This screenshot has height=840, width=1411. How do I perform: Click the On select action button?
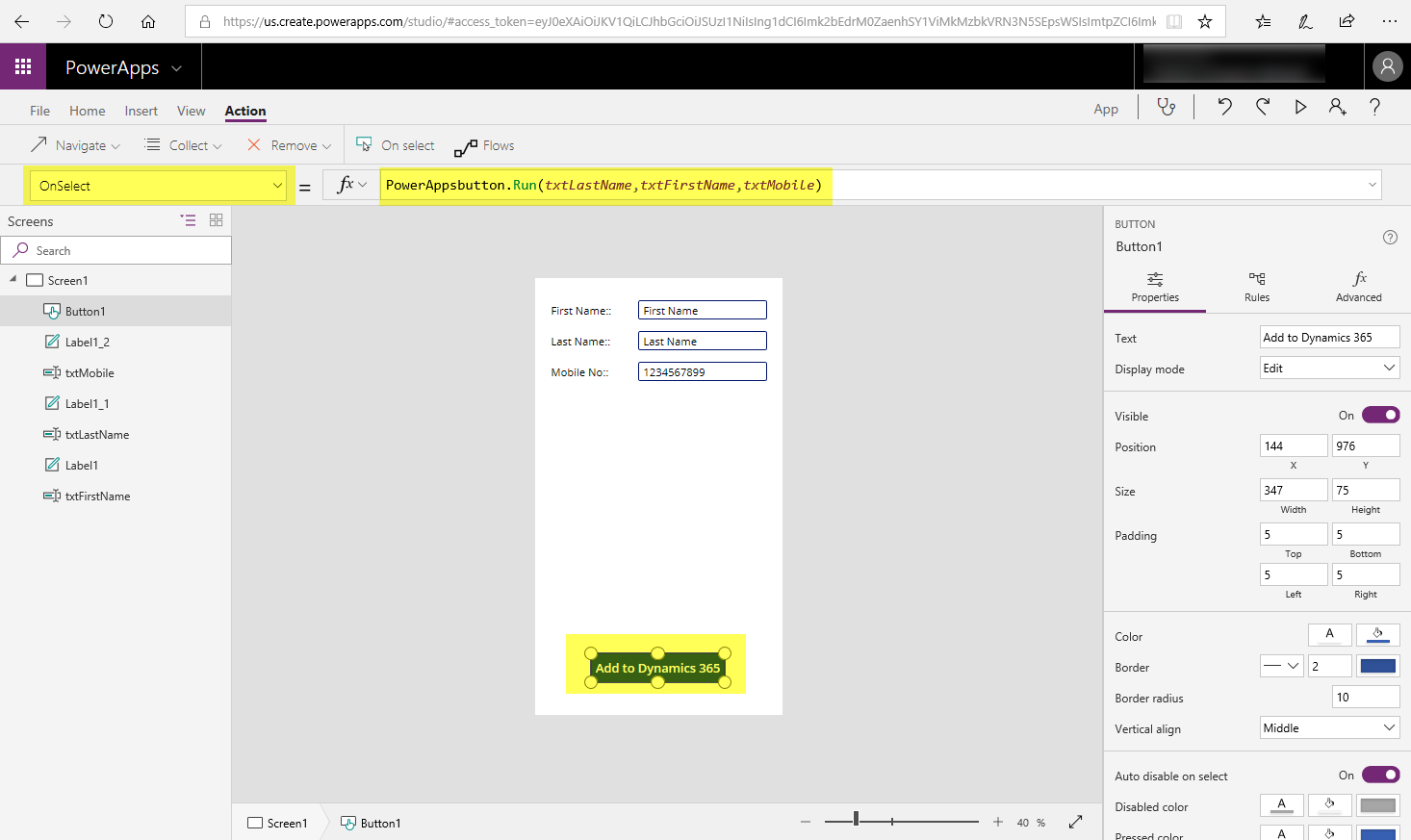395,145
